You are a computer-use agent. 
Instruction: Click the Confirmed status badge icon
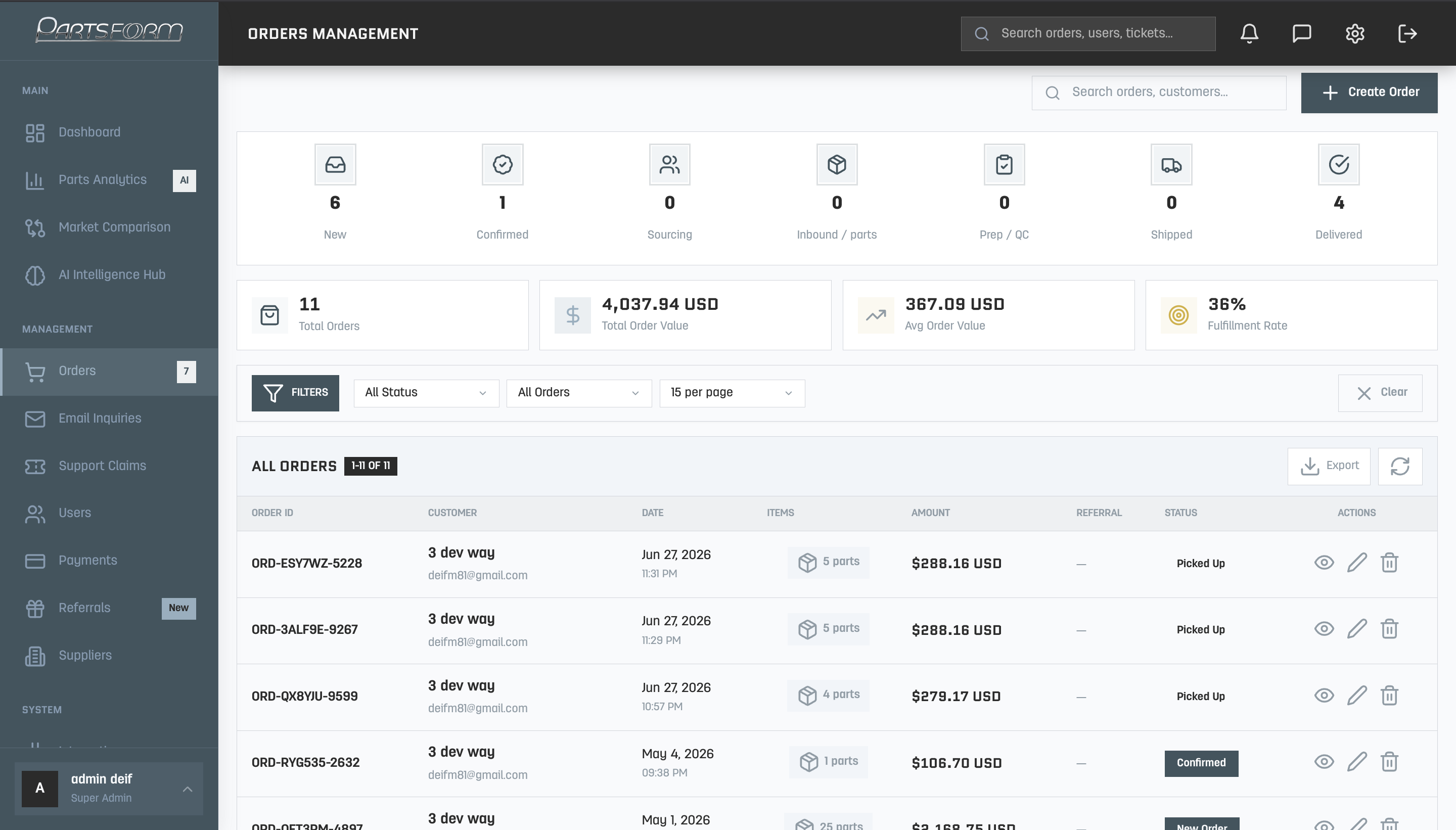[502, 165]
